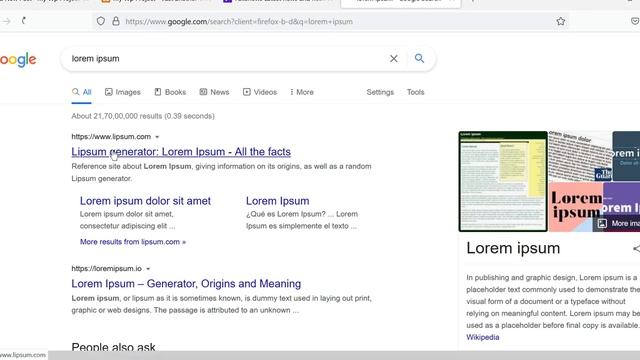Open the More search categories menu
Screen dimensions: 640x360
tap(302, 92)
